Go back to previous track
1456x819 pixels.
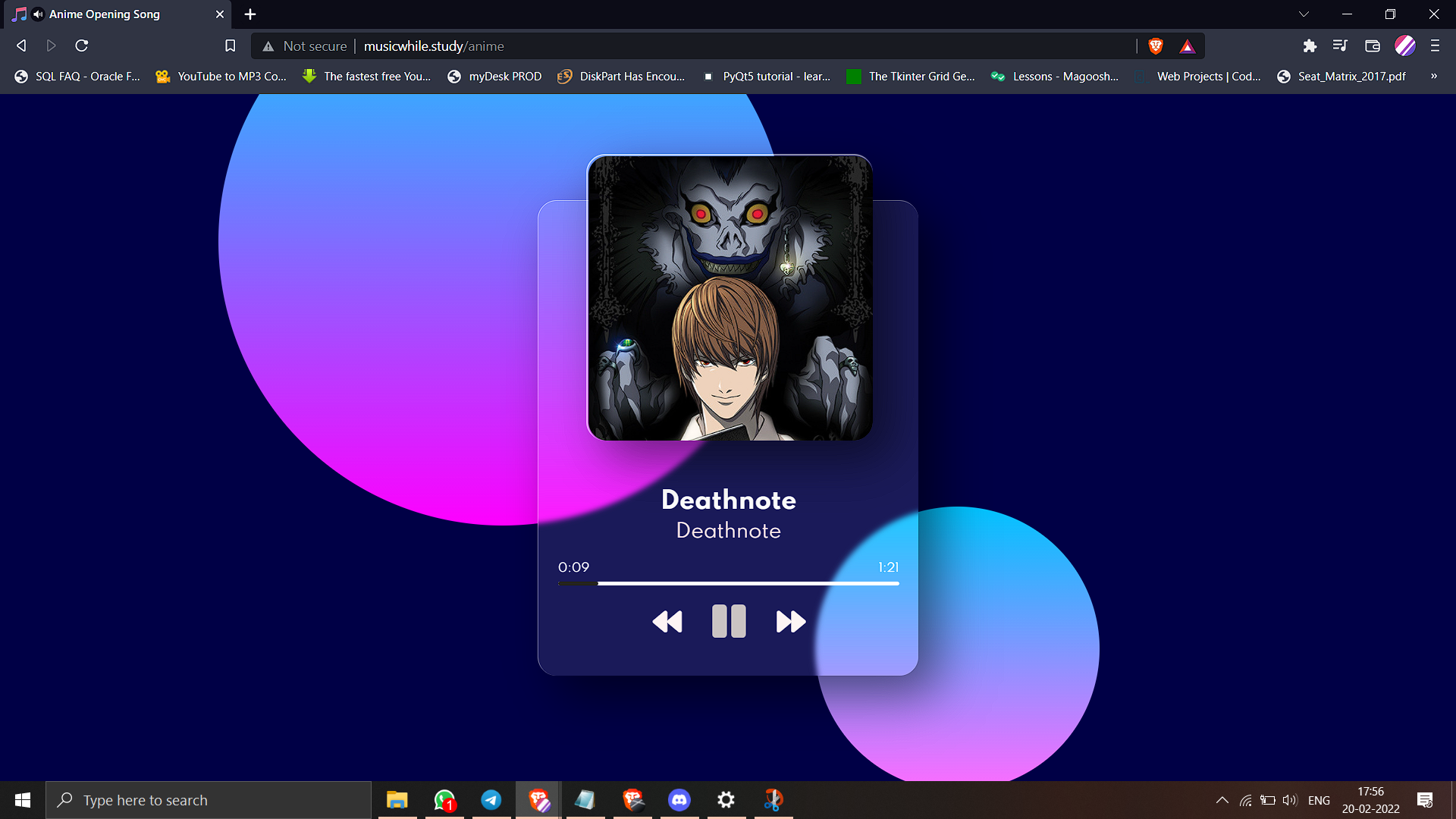pos(667,622)
